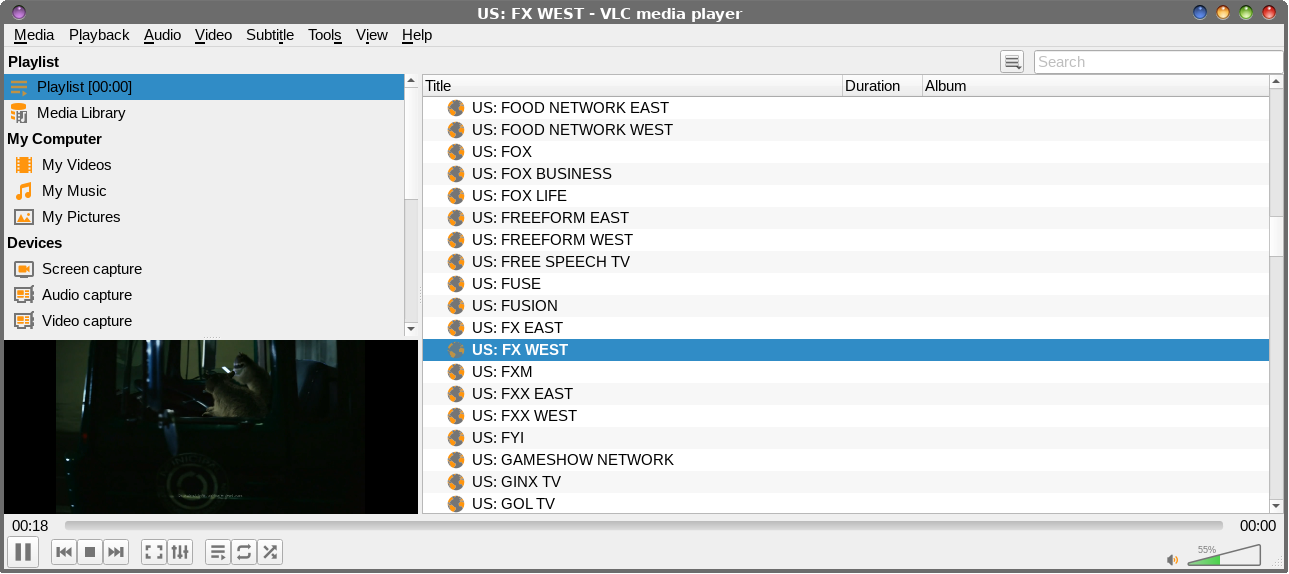Screen dimensions: 1289x574
Task: Click sidebar scroll up arrow
Action: click(410, 81)
